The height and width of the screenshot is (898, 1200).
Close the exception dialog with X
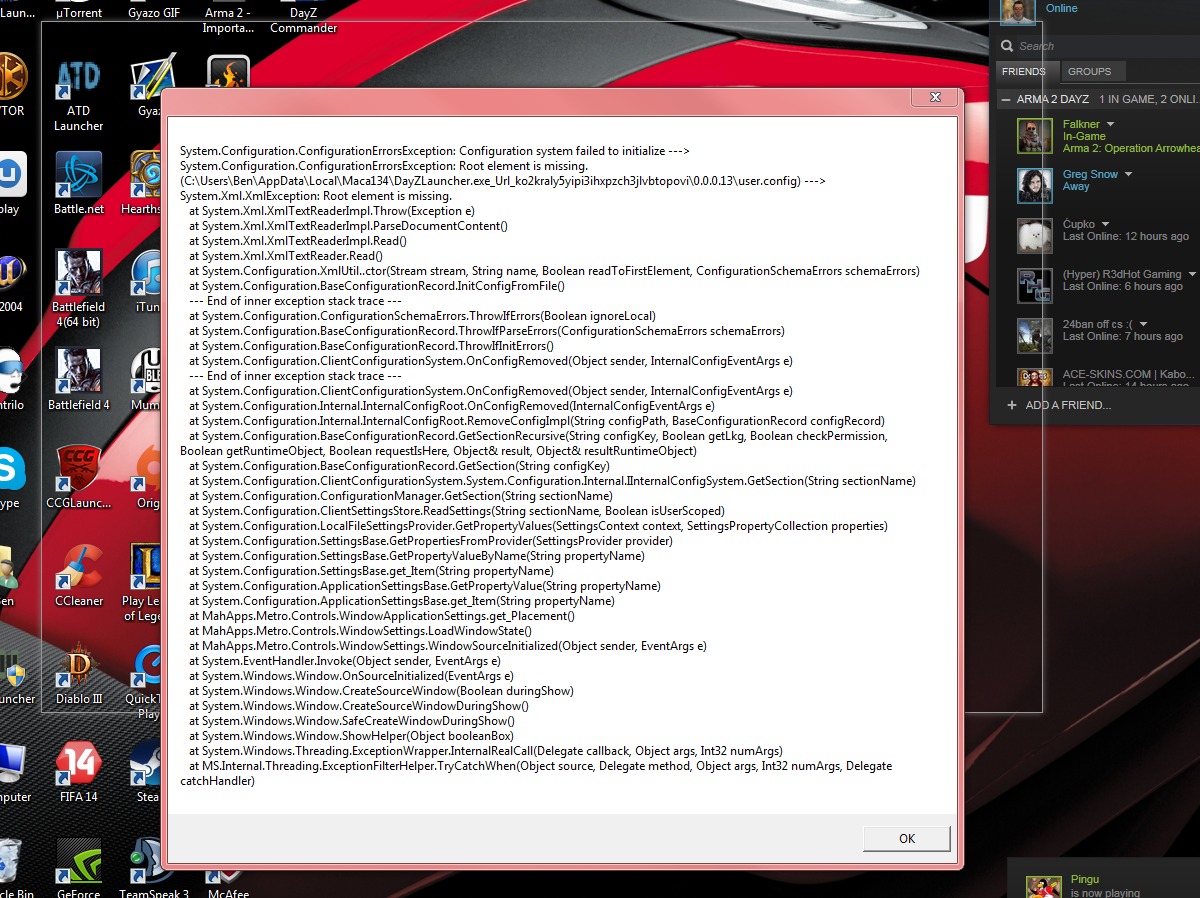(x=935, y=97)
